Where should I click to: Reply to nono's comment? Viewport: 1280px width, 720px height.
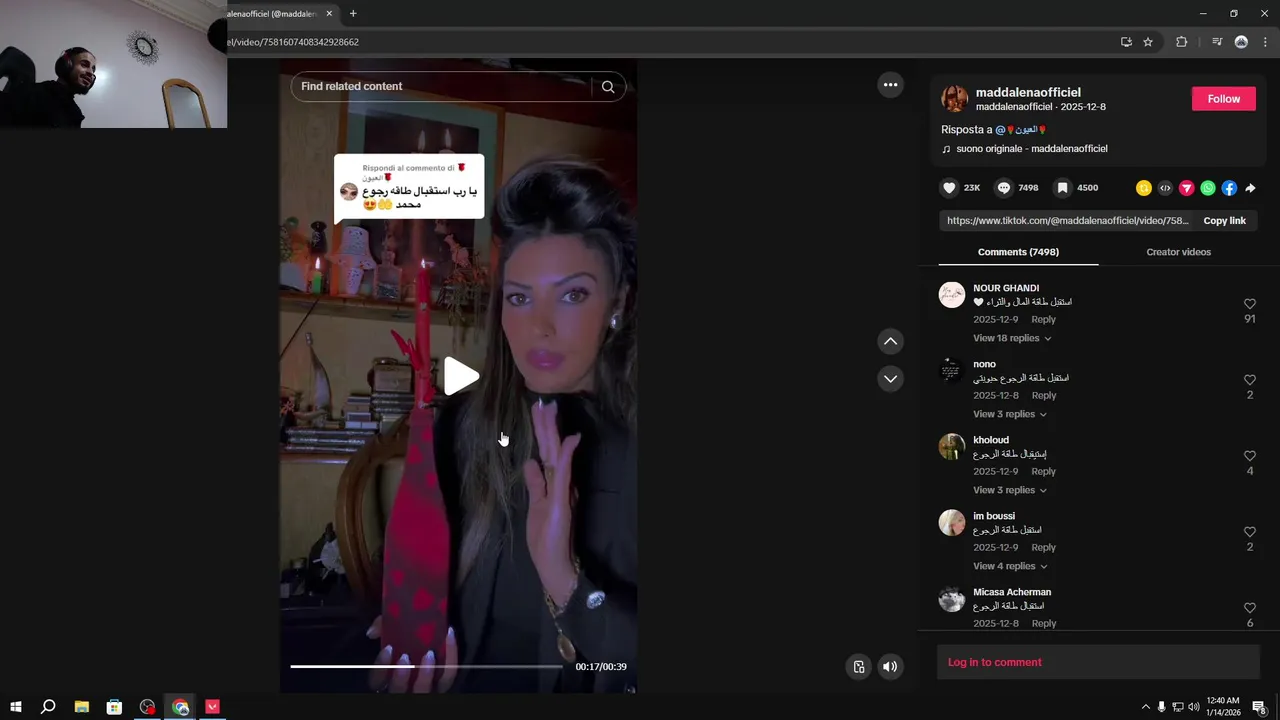coord(1043,395)
